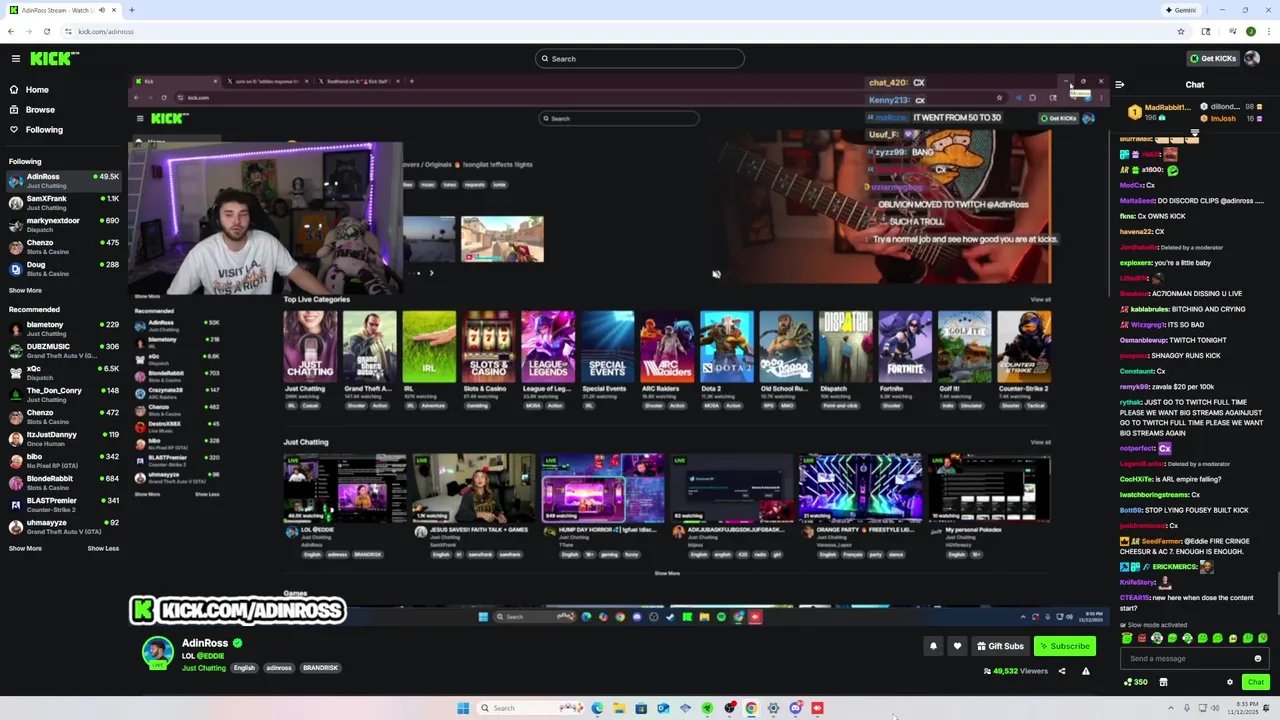Click the green KICK logo

click(49, 59)
